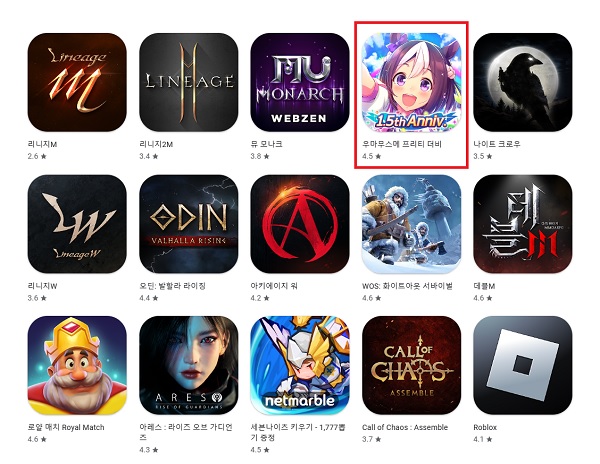
Task: Open the Lineage 2M app icon
Action: (x=189, y=82)
